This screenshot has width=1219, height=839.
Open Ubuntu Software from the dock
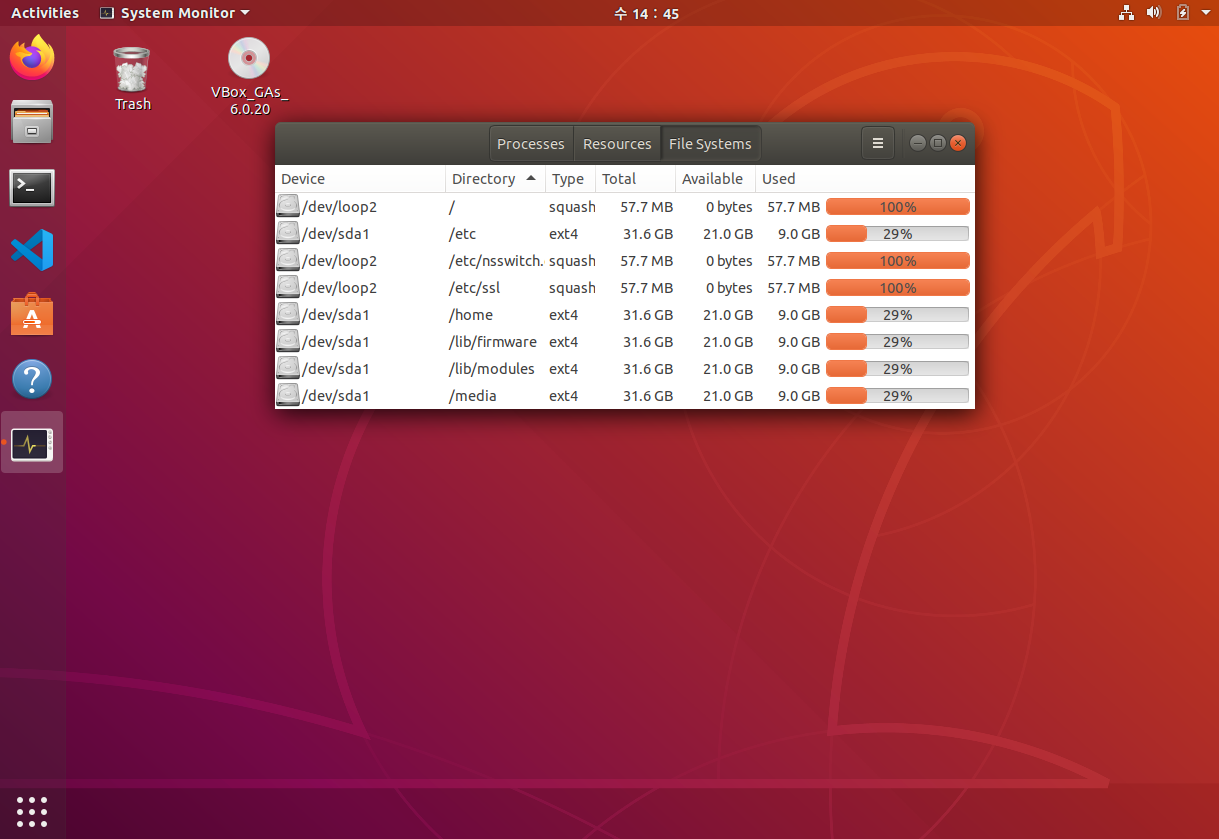pyautogui.click(x=32, y=315)
